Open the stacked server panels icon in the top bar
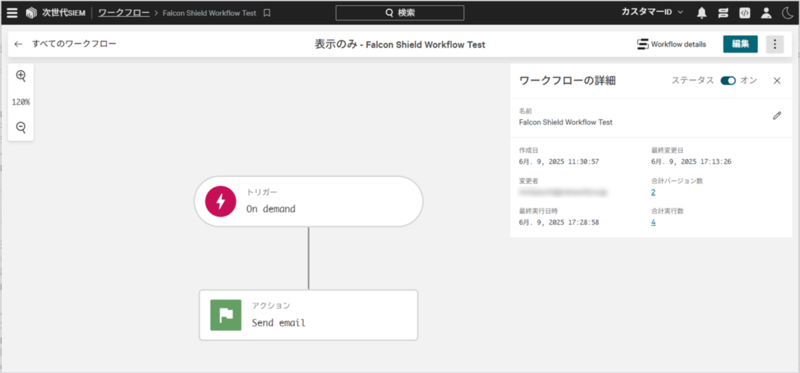The image size is (800, 373). tap(723, 13)
